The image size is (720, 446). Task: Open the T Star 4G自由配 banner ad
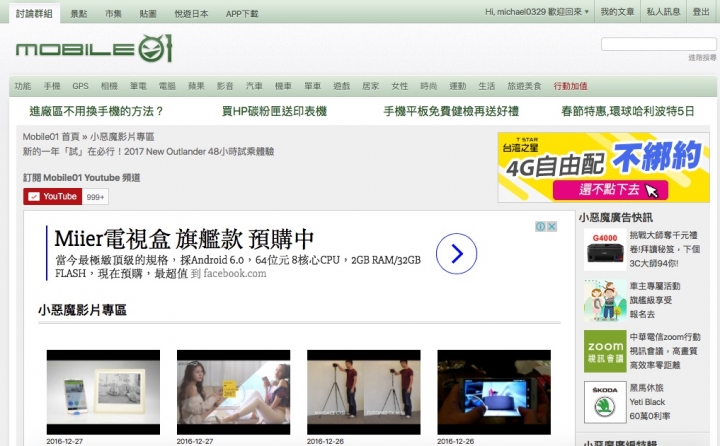pos(603,167)
